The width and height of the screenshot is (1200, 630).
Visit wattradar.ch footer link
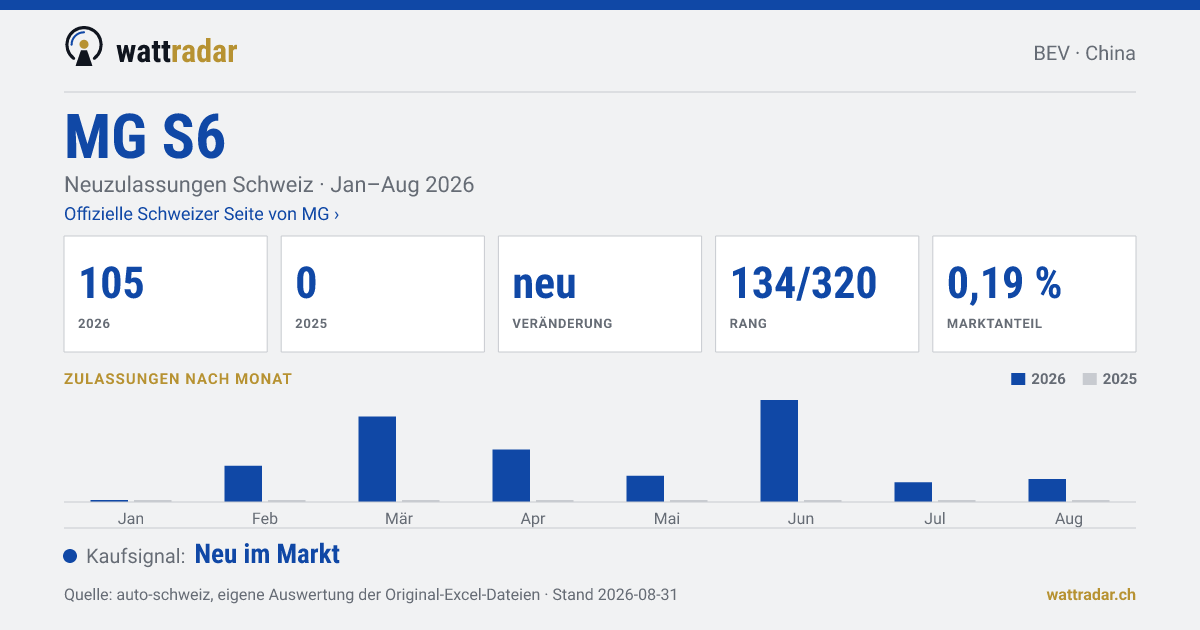click(1091, 594)
